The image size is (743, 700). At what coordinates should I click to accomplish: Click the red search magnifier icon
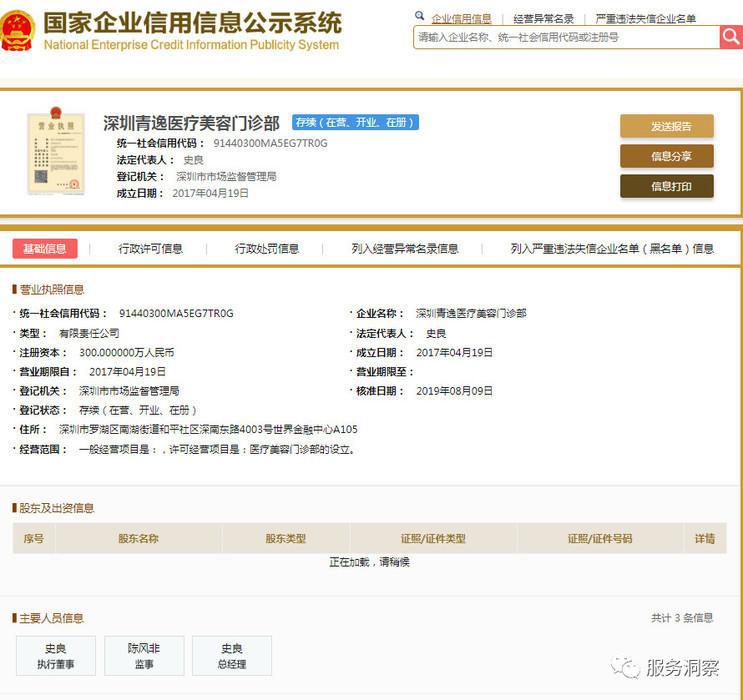click(730, 37)
